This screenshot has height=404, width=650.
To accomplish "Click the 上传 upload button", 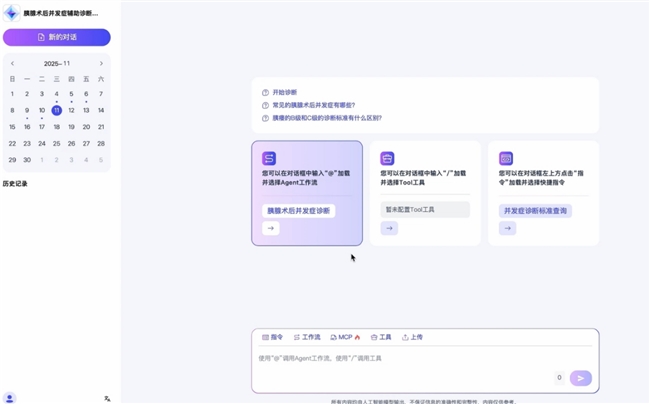I will coord(412,338).
